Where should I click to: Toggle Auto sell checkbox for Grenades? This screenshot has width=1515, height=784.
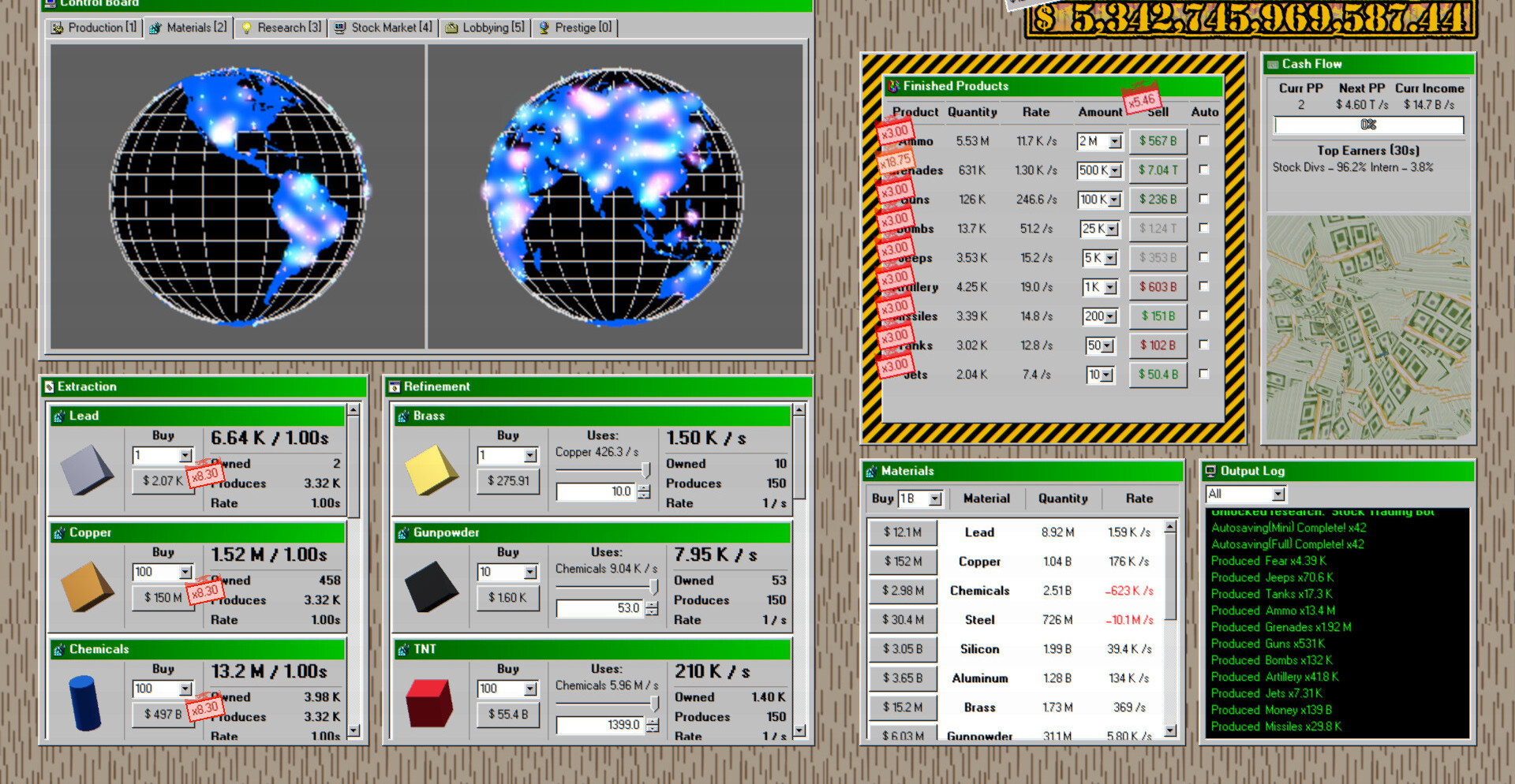[1203, 170]
